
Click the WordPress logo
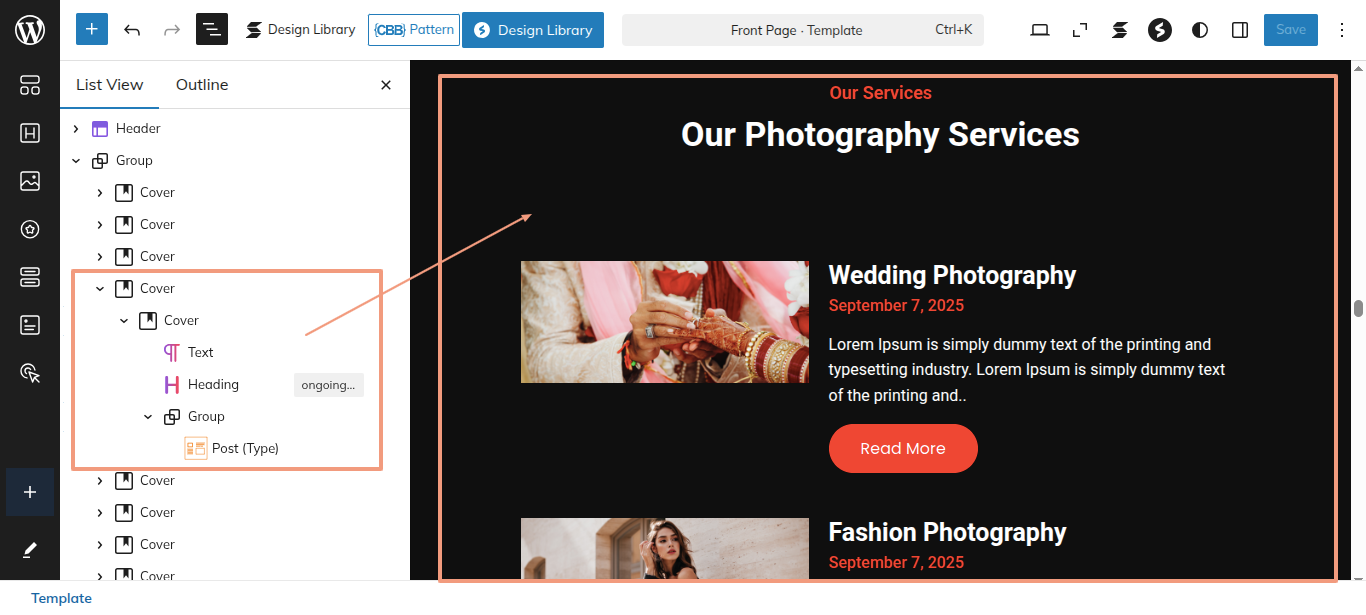click(30, 30)
